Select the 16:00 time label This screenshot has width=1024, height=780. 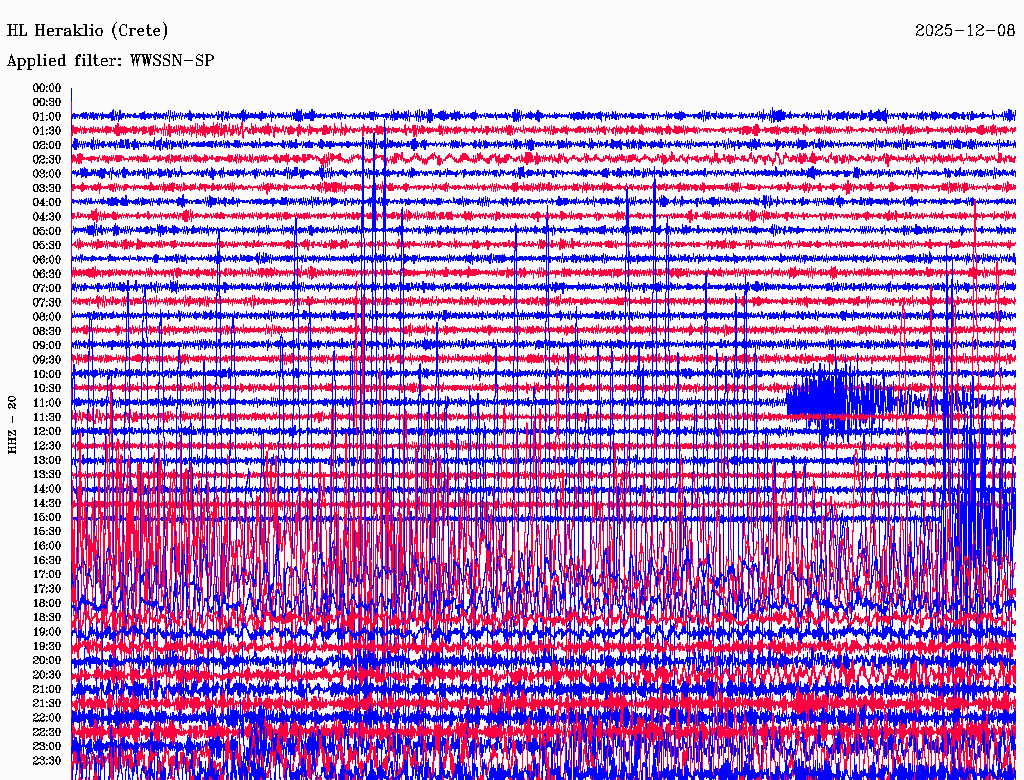pyautogui.click(x=47, y=546)
